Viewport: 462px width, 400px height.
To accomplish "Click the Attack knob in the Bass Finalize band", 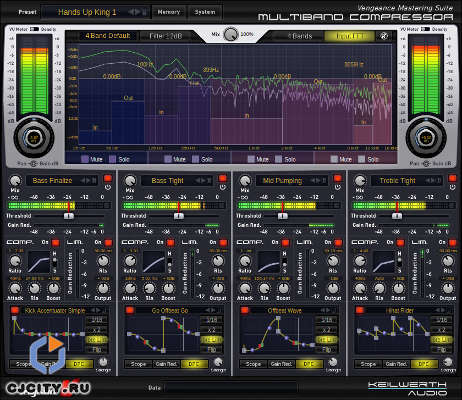I will coord(15,289).
